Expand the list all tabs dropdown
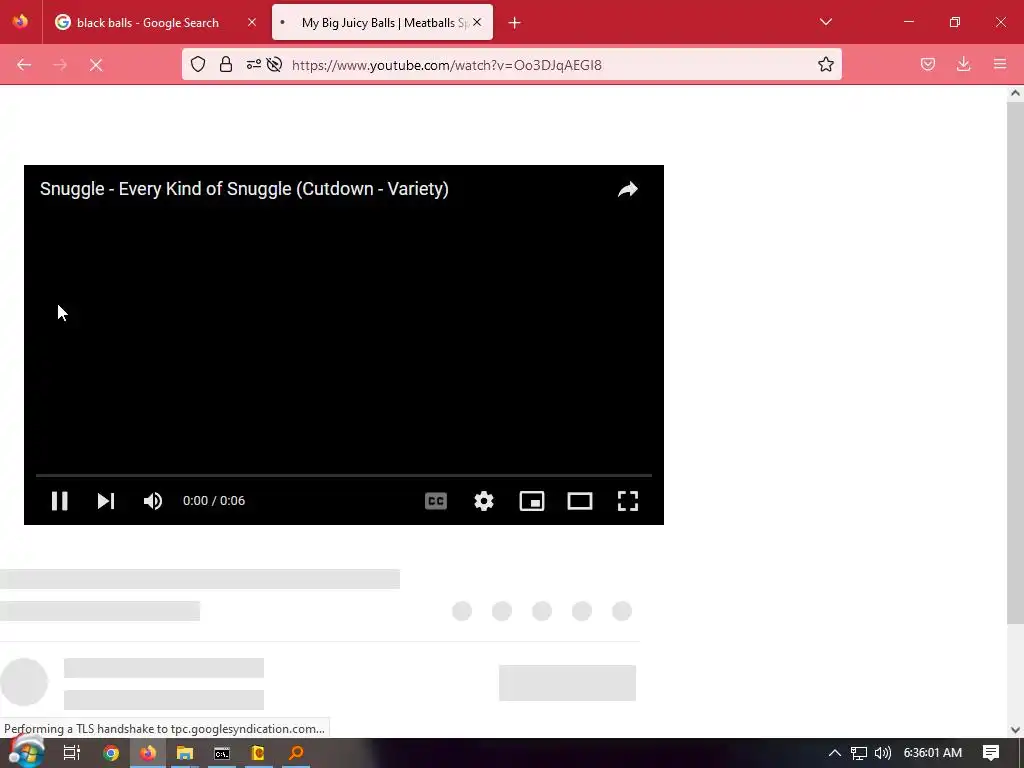The height and width of the screenshot is (768, 1024). click(x=826, y=22)
